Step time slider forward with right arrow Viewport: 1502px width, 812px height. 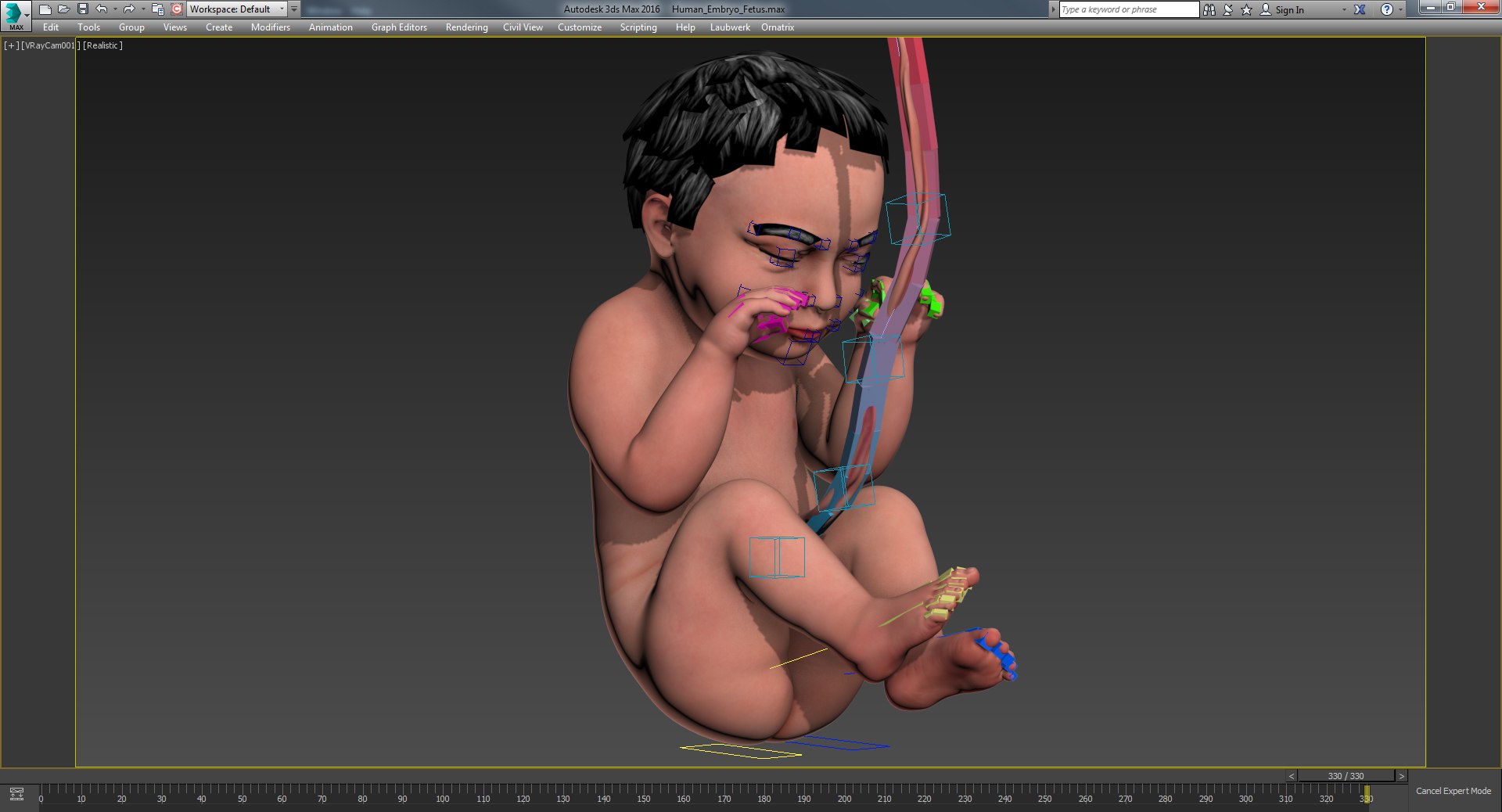tap(1401, 776)
